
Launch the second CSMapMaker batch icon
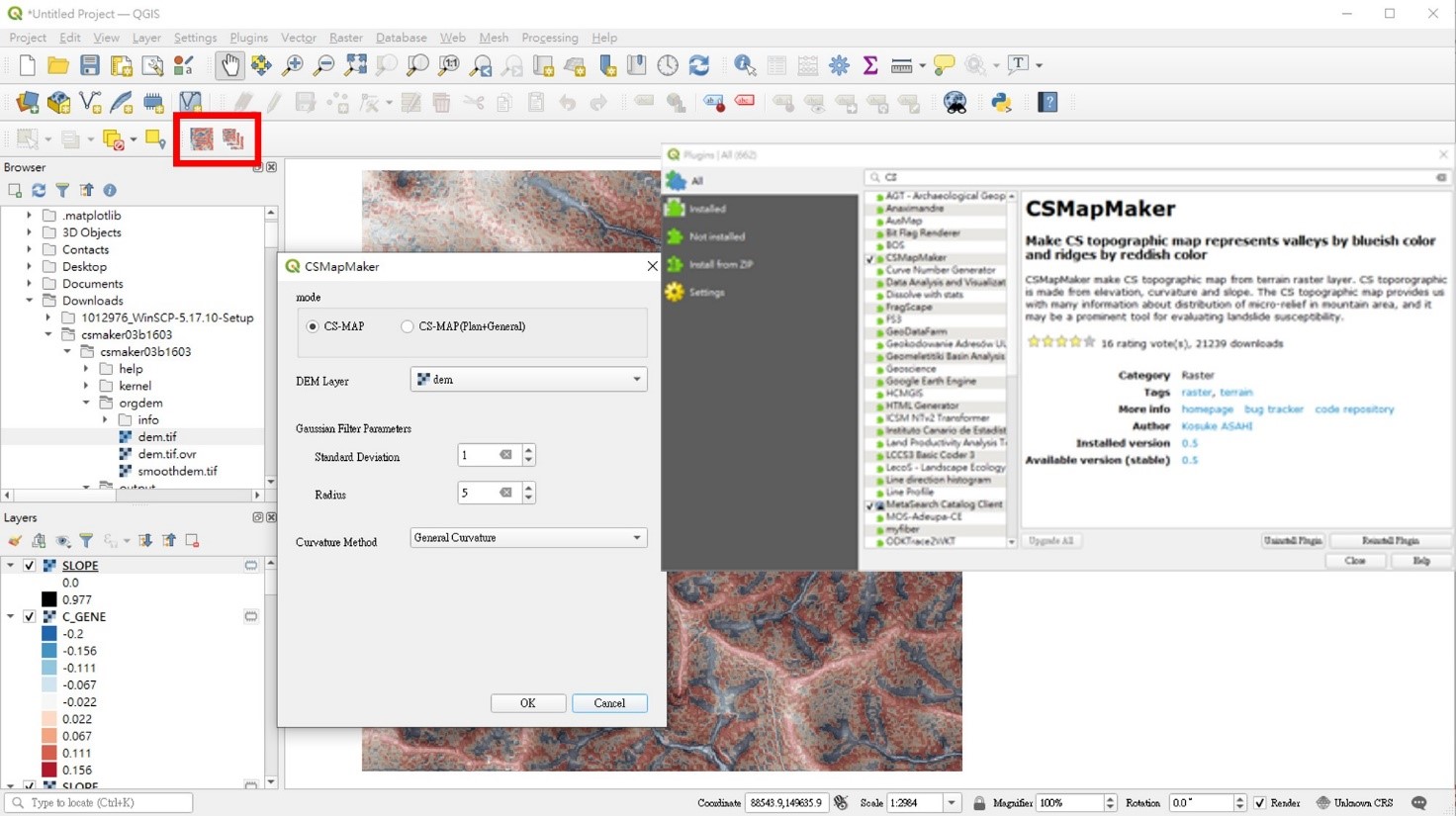tap(233, 139)
